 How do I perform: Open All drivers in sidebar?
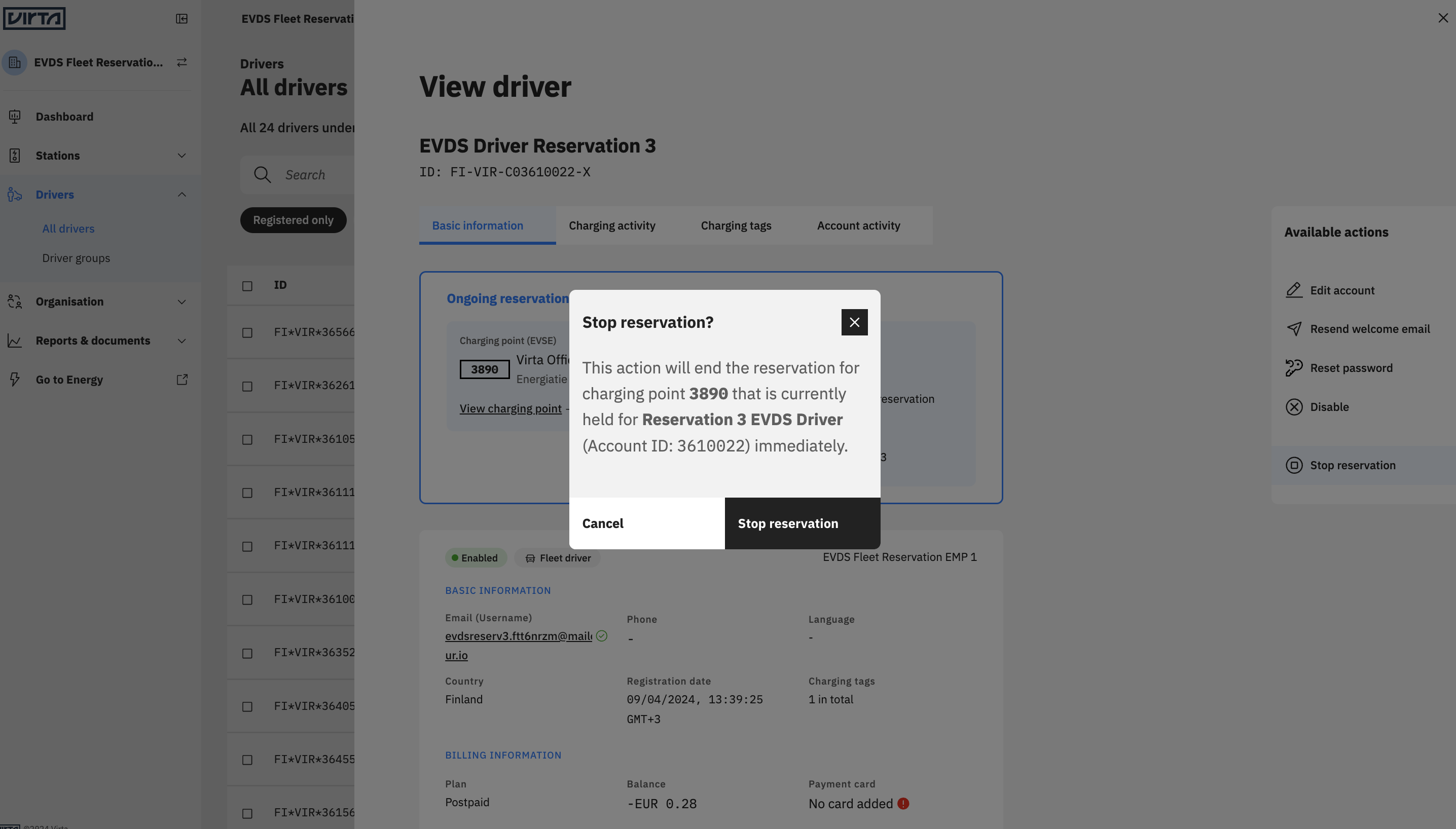pos(68,229)
